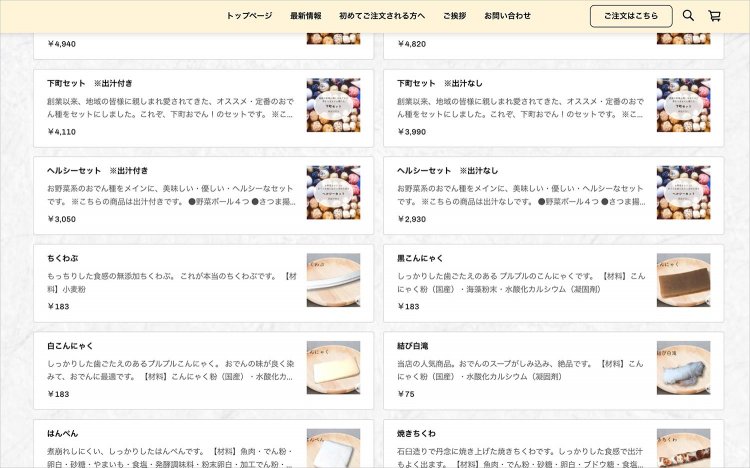Open the ちくわぶ product title
The height and width of the screenshot is (468, 750).
tap(63, 258)
